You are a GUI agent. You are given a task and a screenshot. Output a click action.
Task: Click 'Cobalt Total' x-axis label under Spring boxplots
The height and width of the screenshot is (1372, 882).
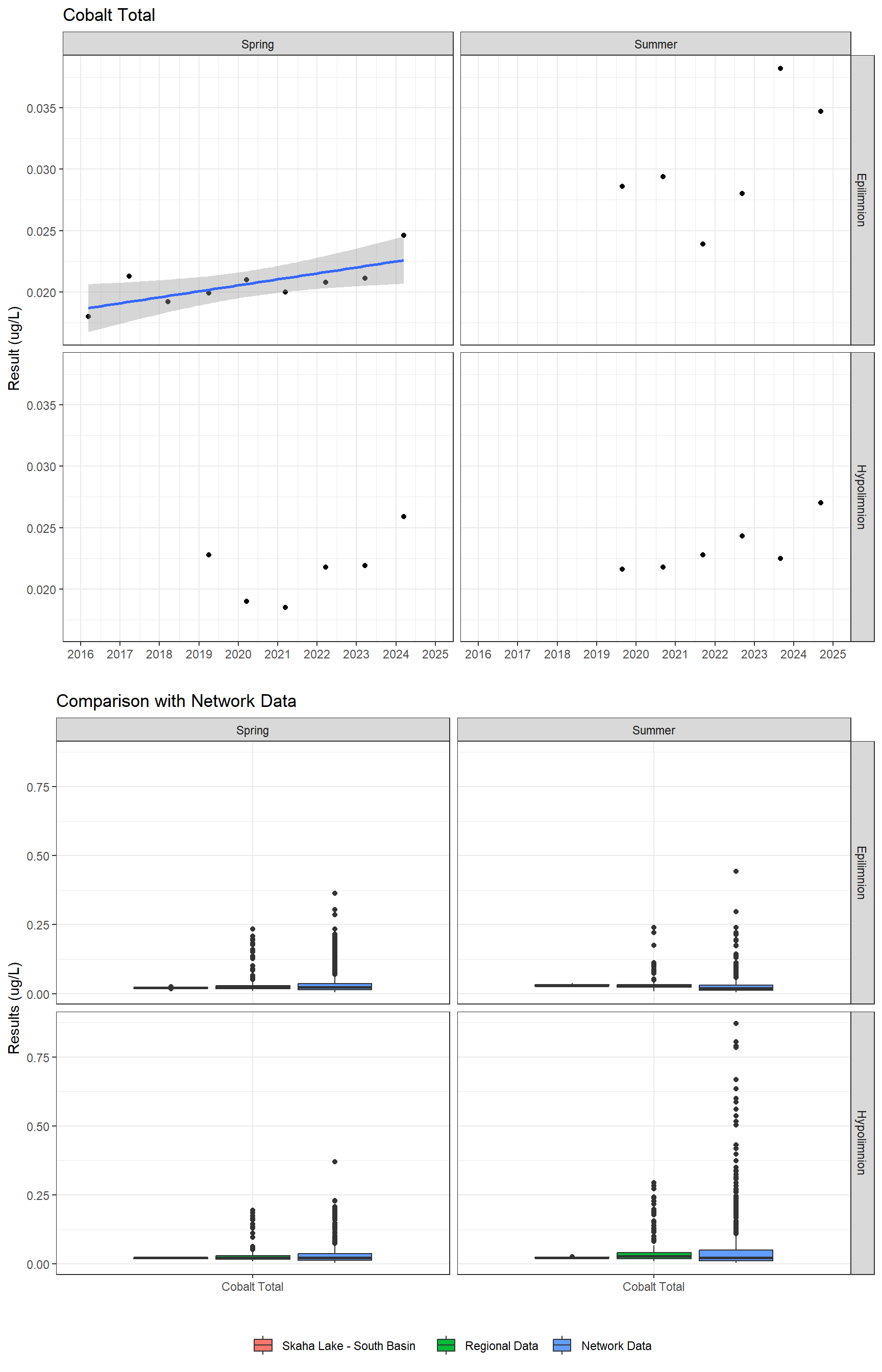coord(253,1287)
